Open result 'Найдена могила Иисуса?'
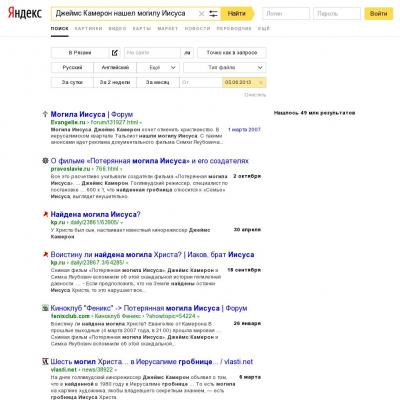The width and height of the screenshot is (400, 400). click(95, 214)
